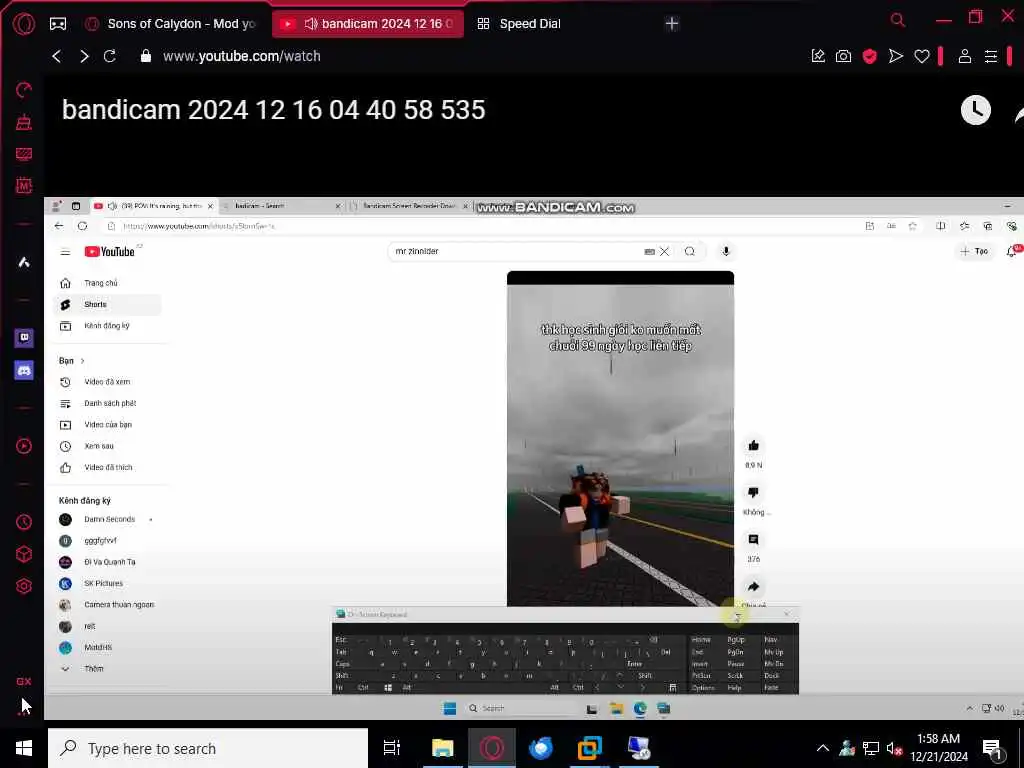Image resolution: width=1024 pixels, height=768 pixels.
Task: Open the media Player sidebar icon
Action: [x=24, y=446]
